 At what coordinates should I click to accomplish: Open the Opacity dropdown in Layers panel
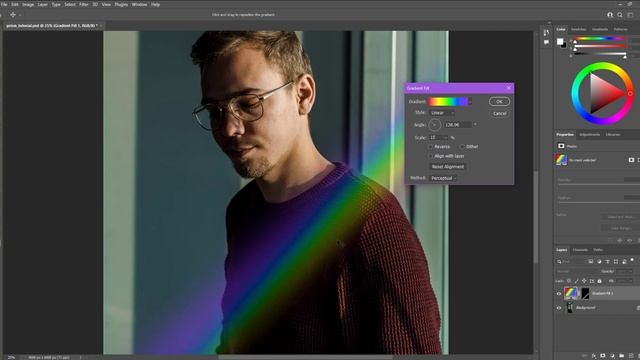pyautogui.click(x=624, y=271)
